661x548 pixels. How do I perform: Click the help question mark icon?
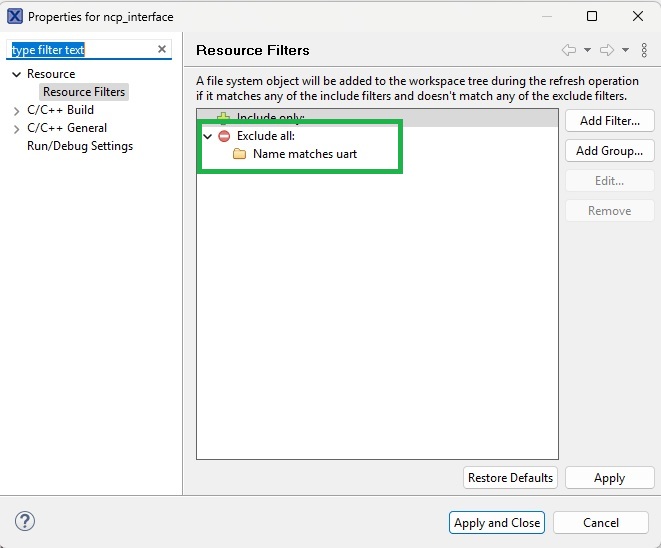(25, 522)
